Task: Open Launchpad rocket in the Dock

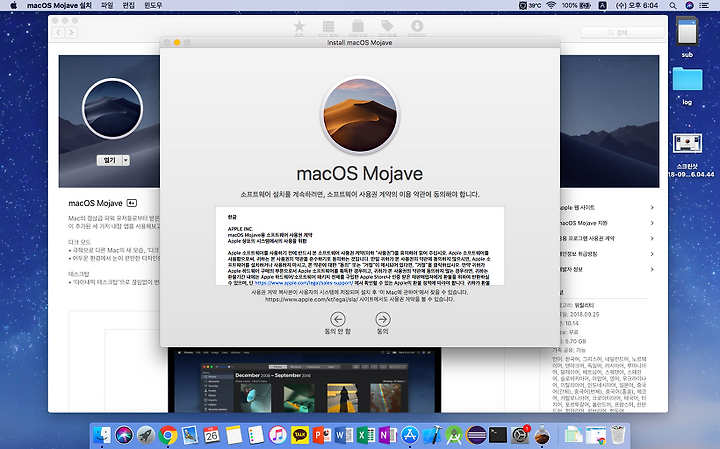Action: pos(146,435)
